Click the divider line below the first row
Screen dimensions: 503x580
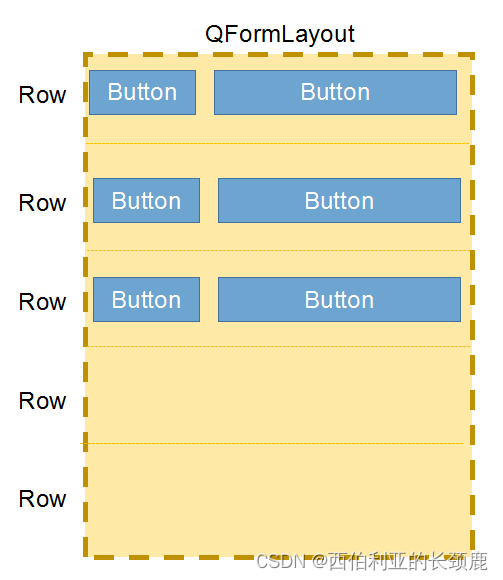coord(277,143)
